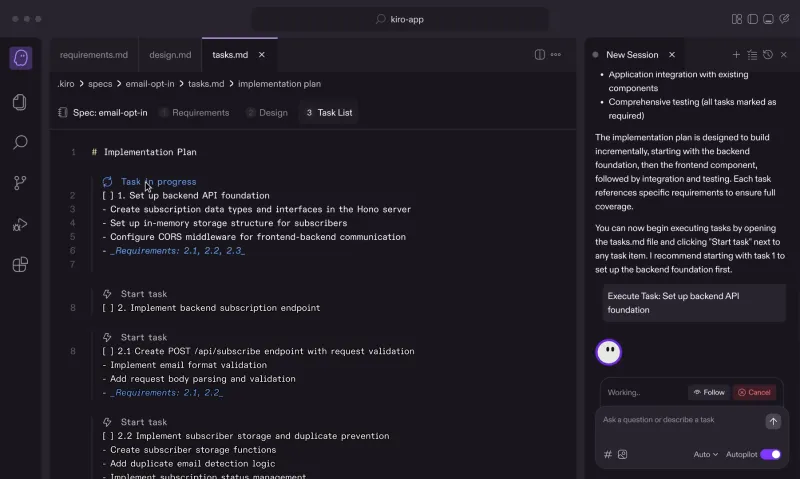
Task: Toggle the bottom panel layout icon
Action: pos(768,19)
